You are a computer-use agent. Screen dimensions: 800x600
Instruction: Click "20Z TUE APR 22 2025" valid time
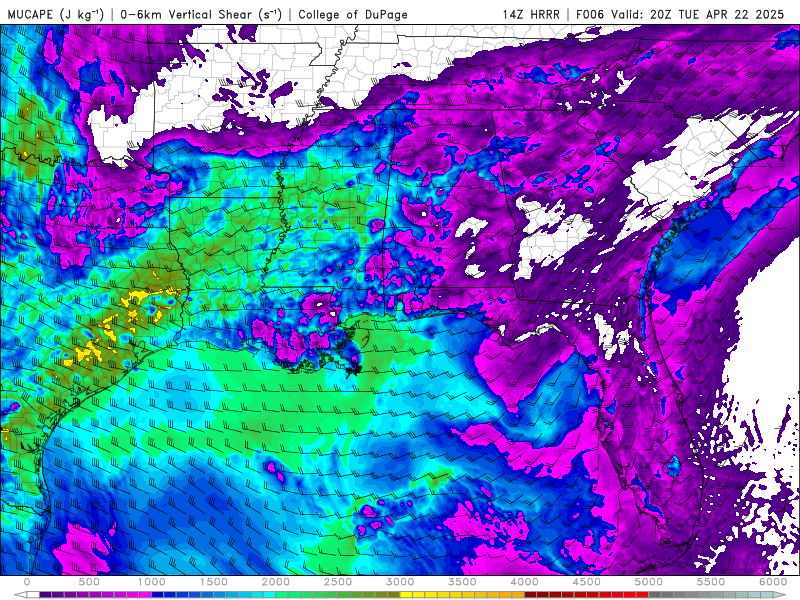(x=717, y=14)
